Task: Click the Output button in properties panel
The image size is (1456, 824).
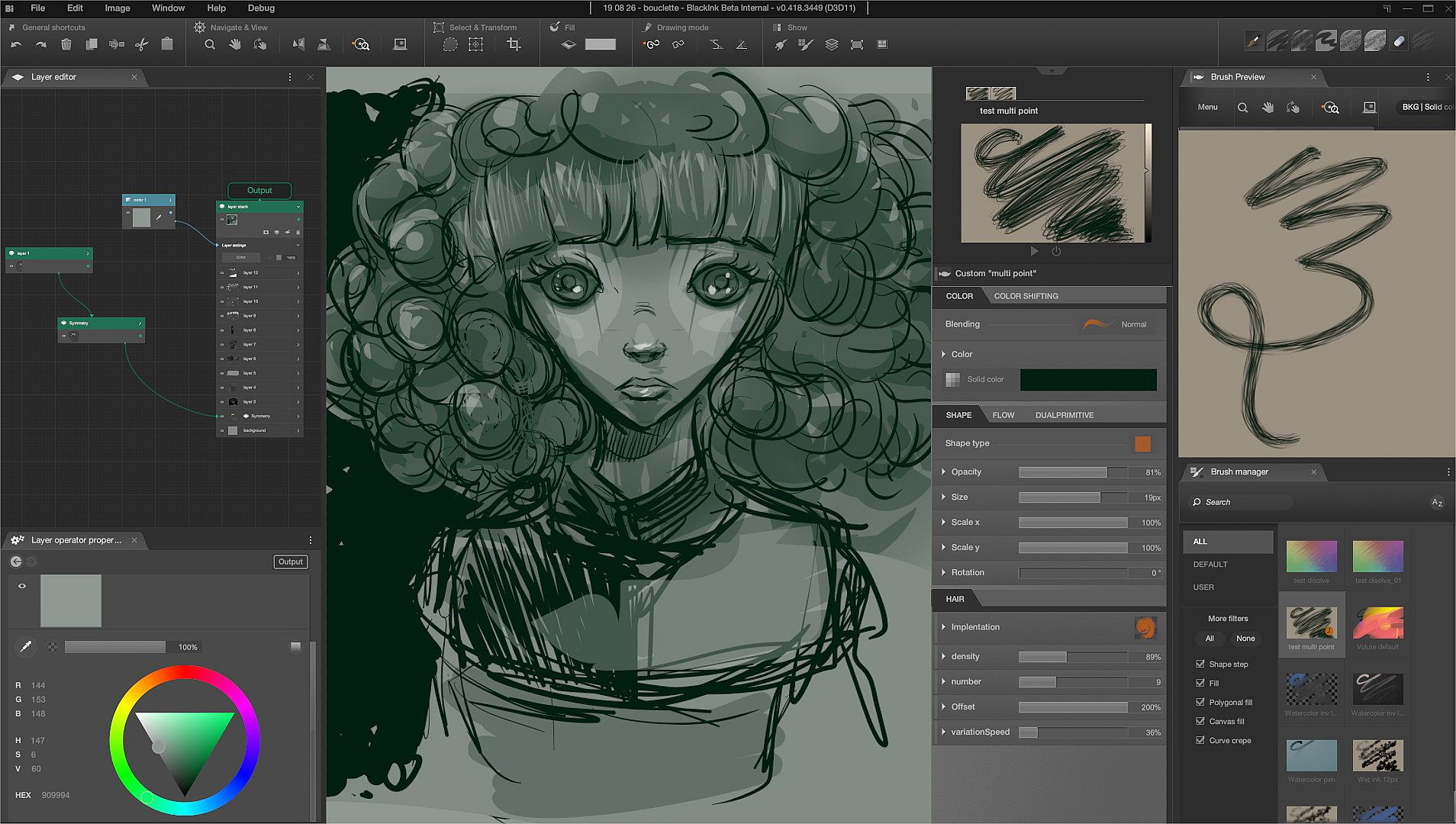Action: click(x=290, y=562)
